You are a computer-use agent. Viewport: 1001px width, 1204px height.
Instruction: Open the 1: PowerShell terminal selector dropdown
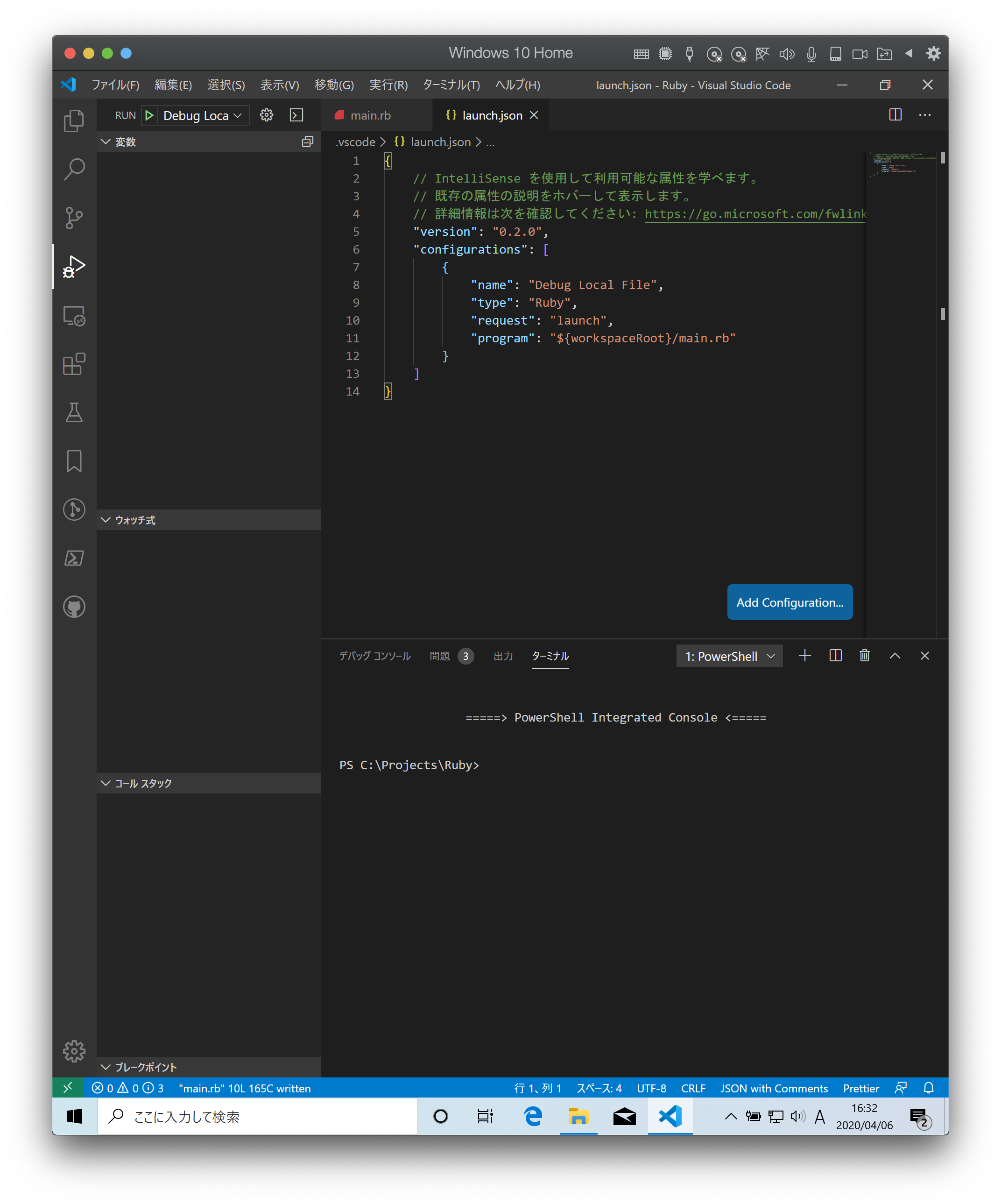click(x=729, y=656)
